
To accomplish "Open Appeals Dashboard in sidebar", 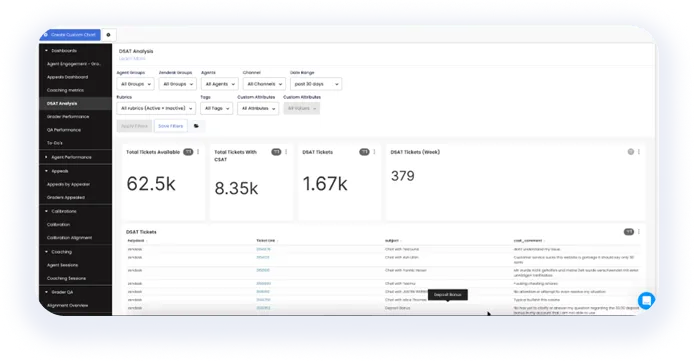I will pos(67,77).
